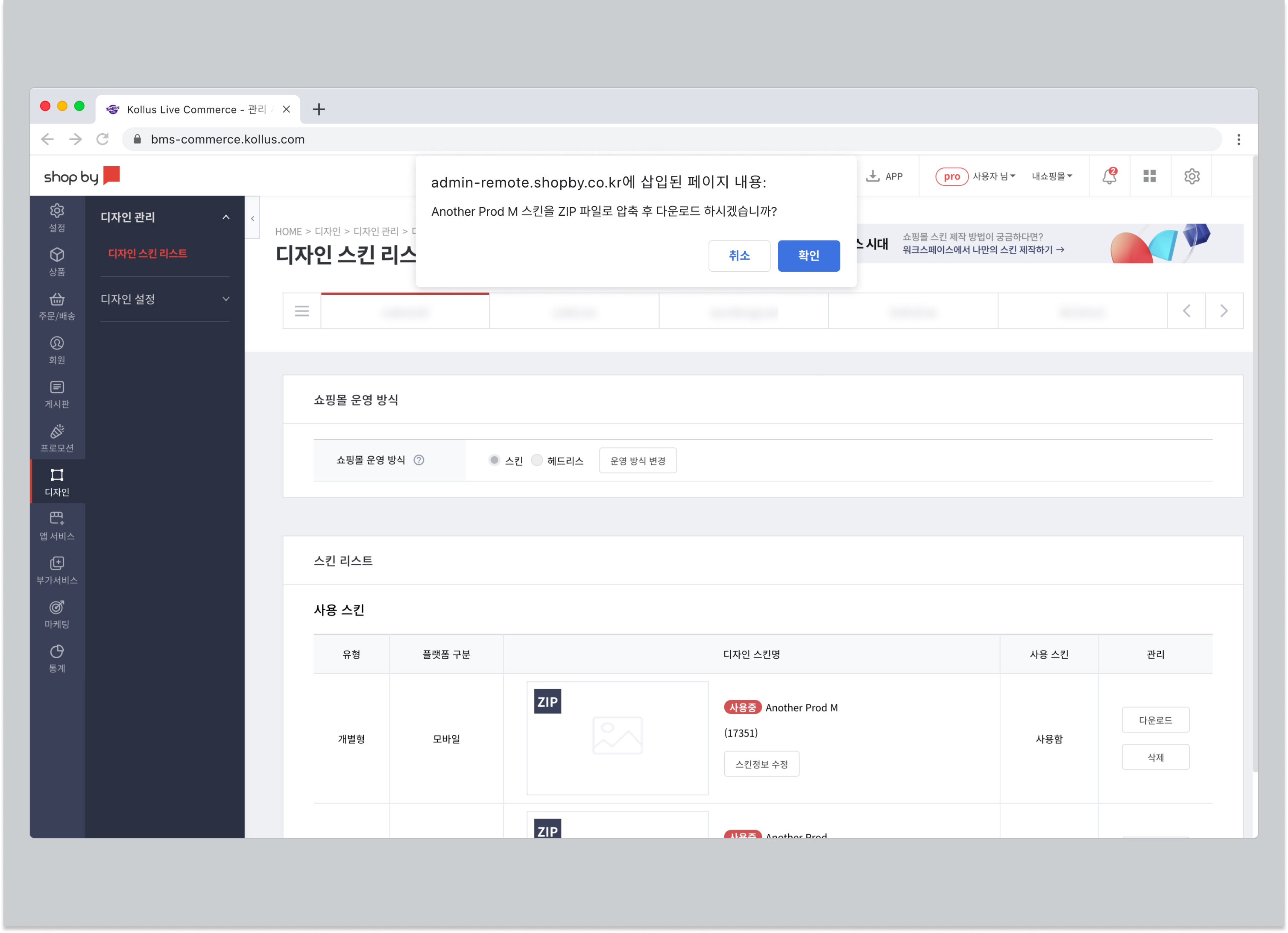This screenshot has width=1288, height=933.
Task: Click 확인 to confirm the download
Action: [809, 256]
